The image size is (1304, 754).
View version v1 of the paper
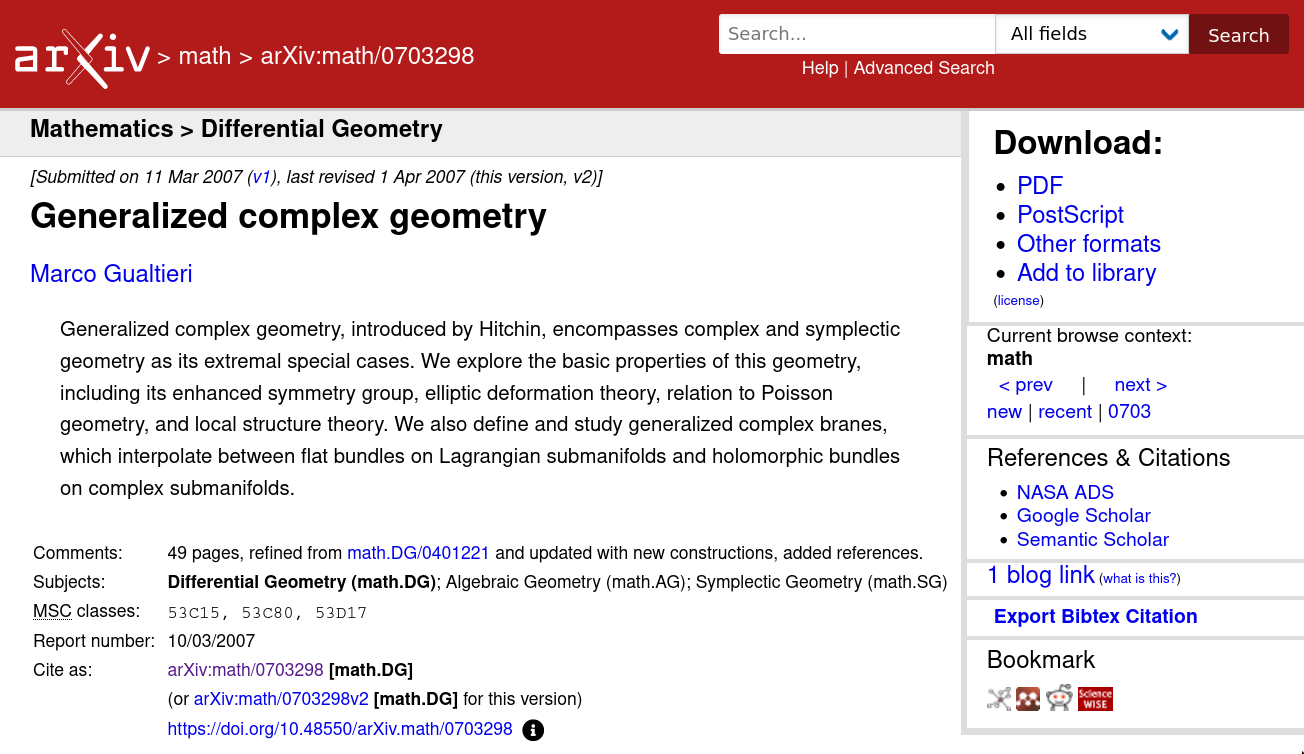[x=261, y=177]
